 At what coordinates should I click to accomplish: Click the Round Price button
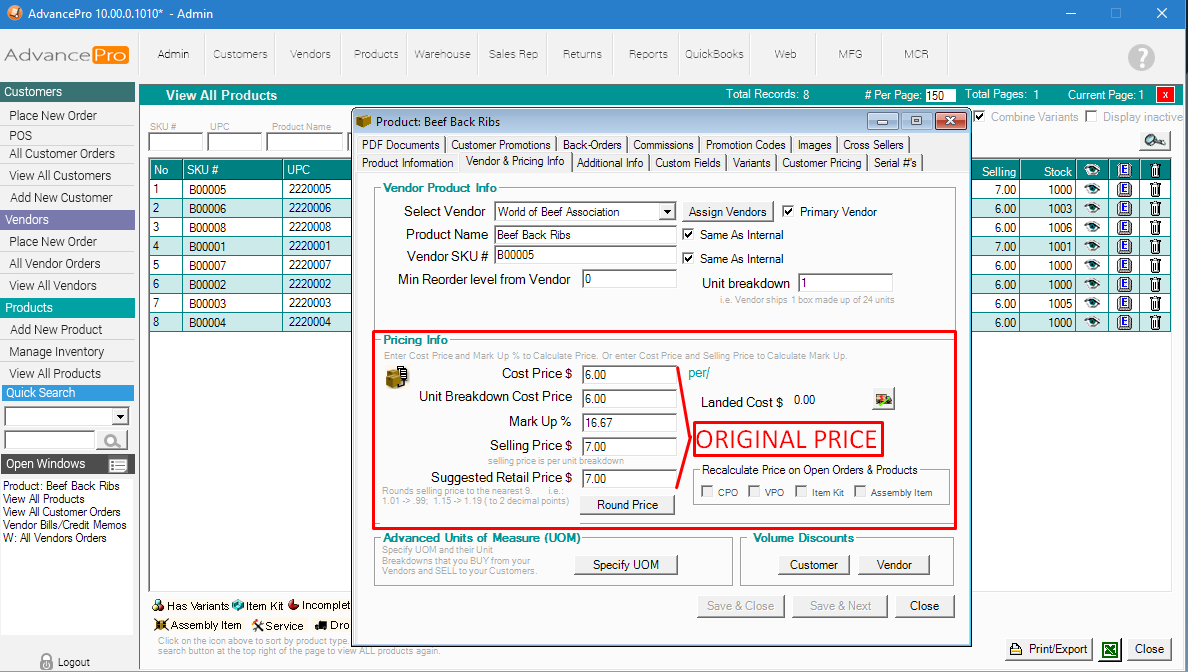[627, 505]
